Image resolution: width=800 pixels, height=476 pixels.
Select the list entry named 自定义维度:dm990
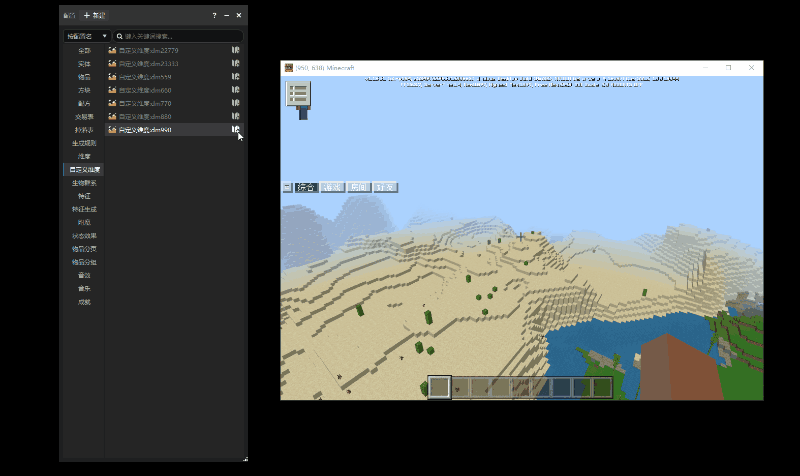coord(174,130)
